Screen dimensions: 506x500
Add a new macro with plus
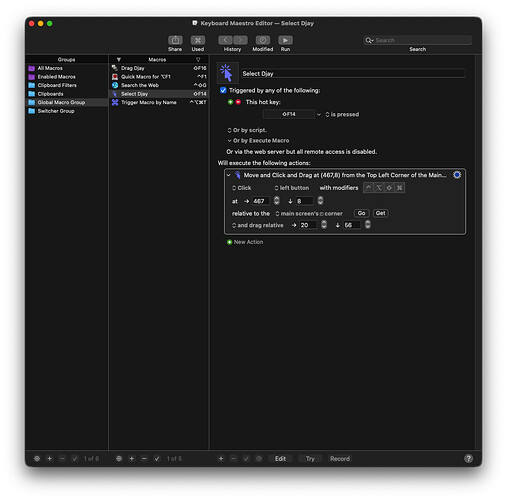[x=132, y=459]
